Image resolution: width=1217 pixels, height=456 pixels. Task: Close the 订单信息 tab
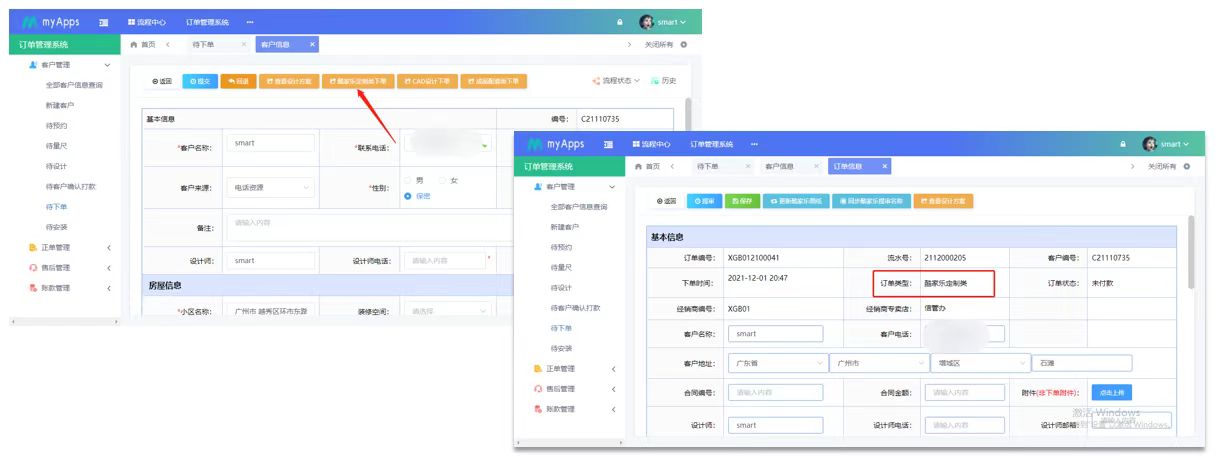pos(886,166)
